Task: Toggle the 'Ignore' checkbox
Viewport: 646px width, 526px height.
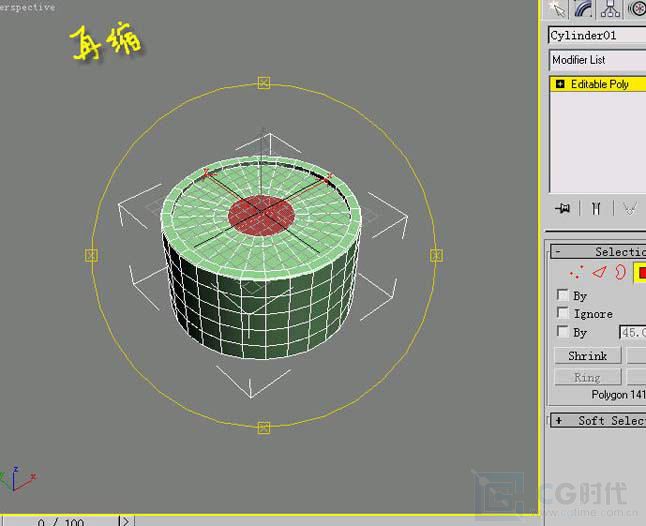Action: (562, 314)
